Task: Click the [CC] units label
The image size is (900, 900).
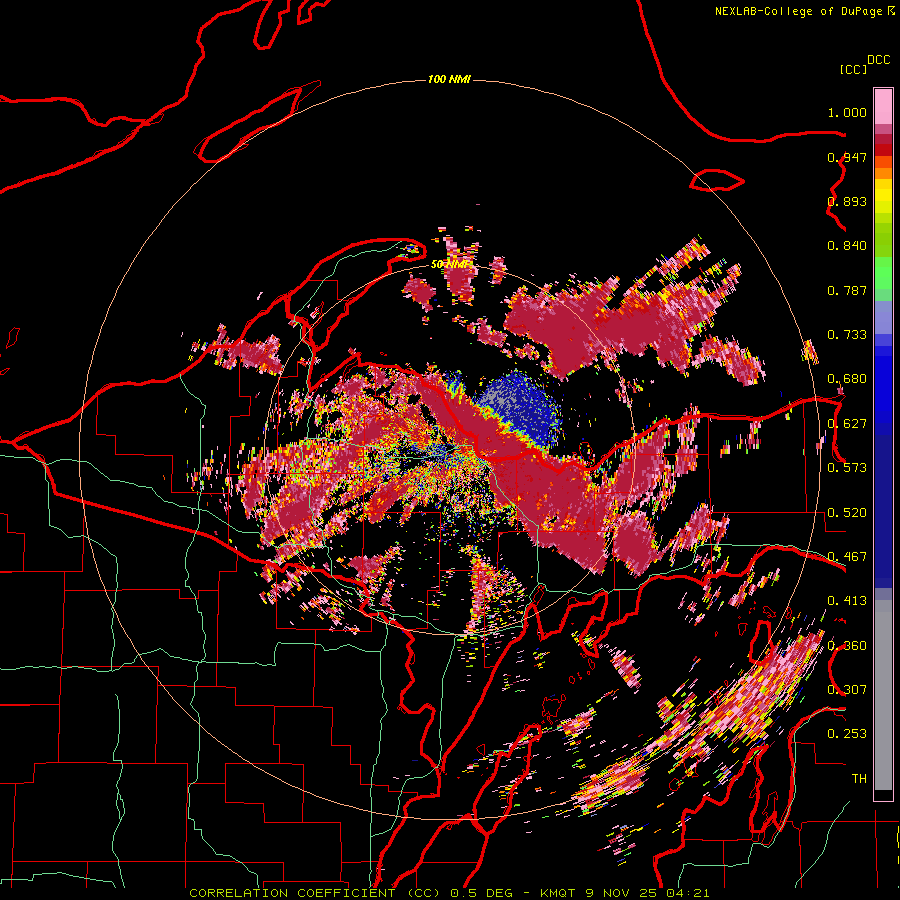Action: point(853,69)
